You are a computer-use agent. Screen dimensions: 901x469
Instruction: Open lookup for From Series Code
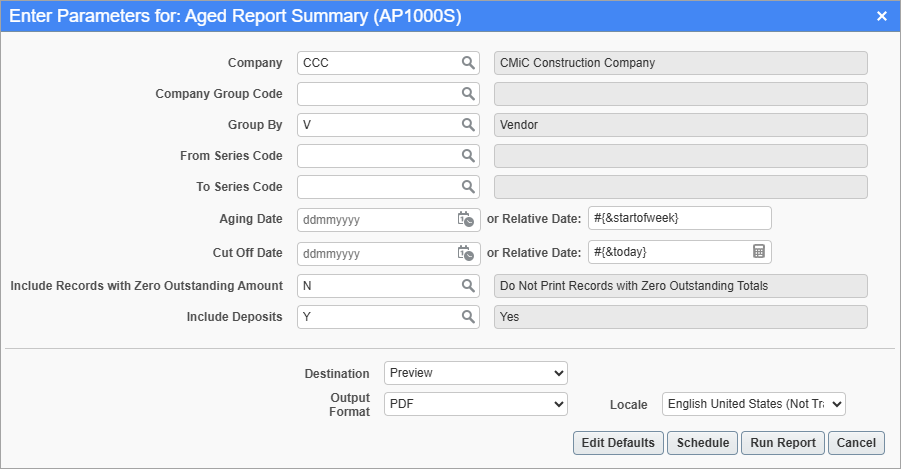tap(468, 156)
